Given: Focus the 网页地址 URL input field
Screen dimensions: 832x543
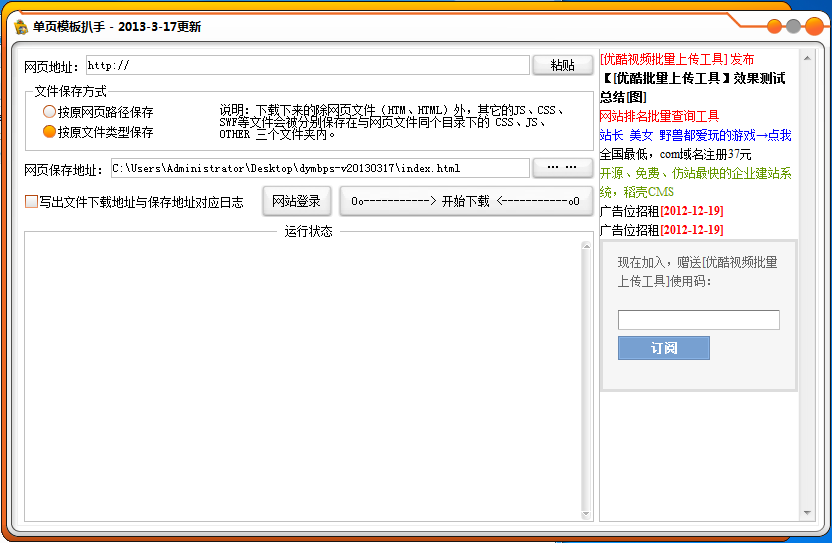Looking at the screenshot, I should (x=308, y=65).
